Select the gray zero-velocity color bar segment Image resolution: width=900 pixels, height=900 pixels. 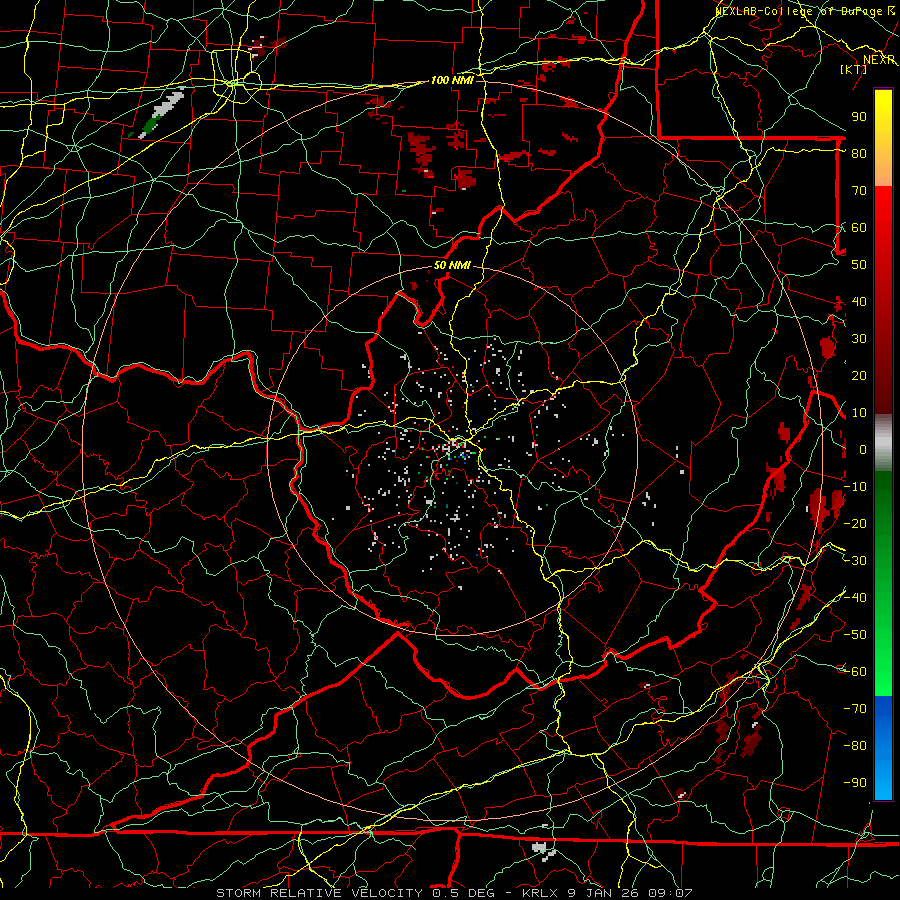(x=883, y=443)
